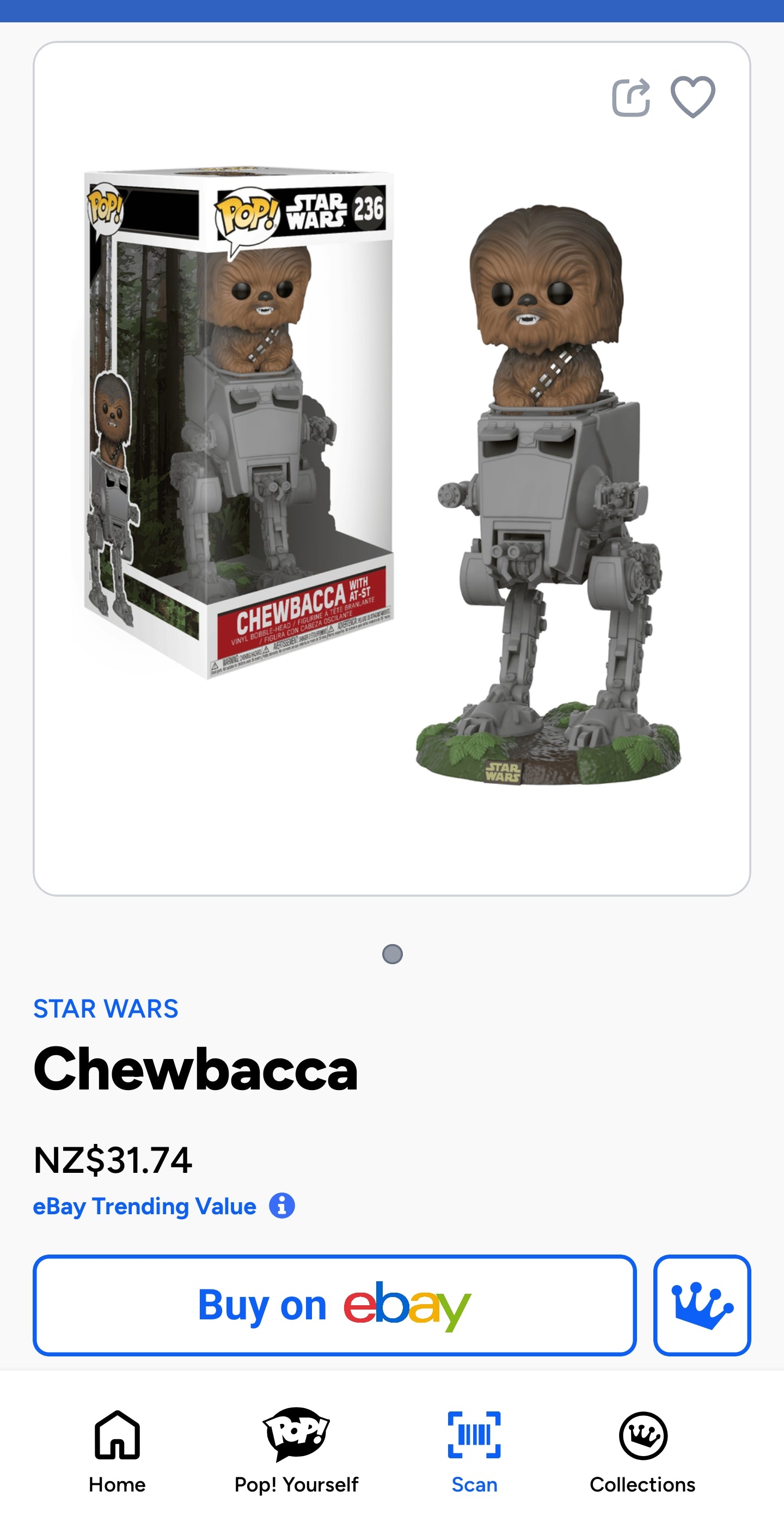Tap the share icon on the product card
This screenshot has height=1540, width=784.
[631, 97]
